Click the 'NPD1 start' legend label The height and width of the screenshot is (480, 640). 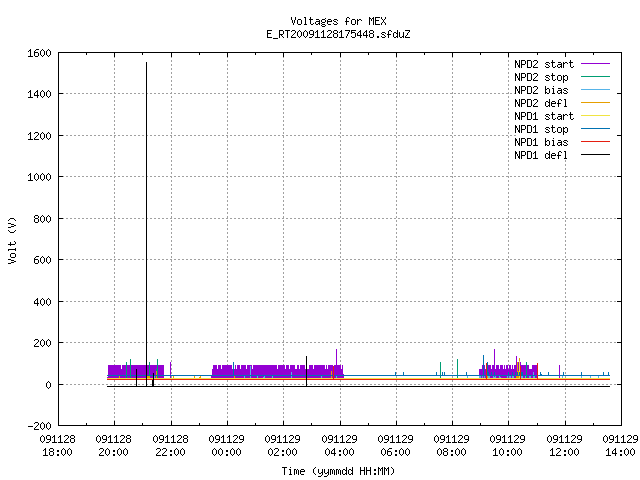pos(544,116)
